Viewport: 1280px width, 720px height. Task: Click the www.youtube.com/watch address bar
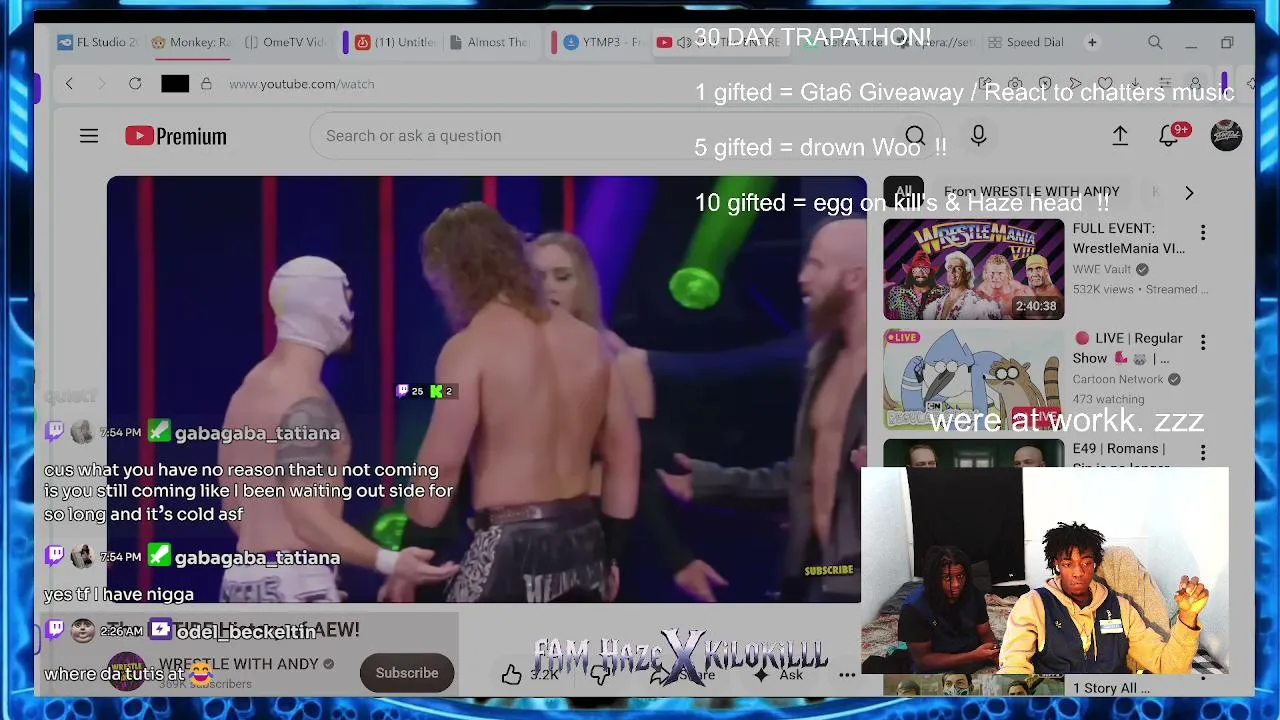[301, 84]
